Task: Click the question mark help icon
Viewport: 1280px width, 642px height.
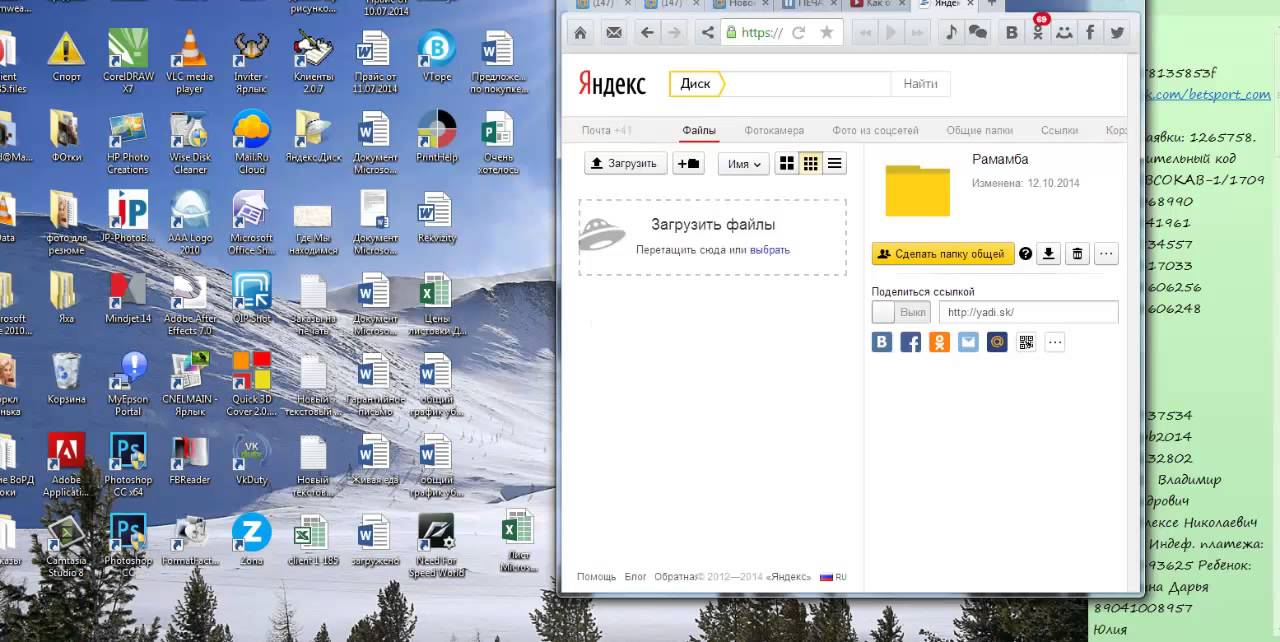Action: click(x=1025, y=254)
